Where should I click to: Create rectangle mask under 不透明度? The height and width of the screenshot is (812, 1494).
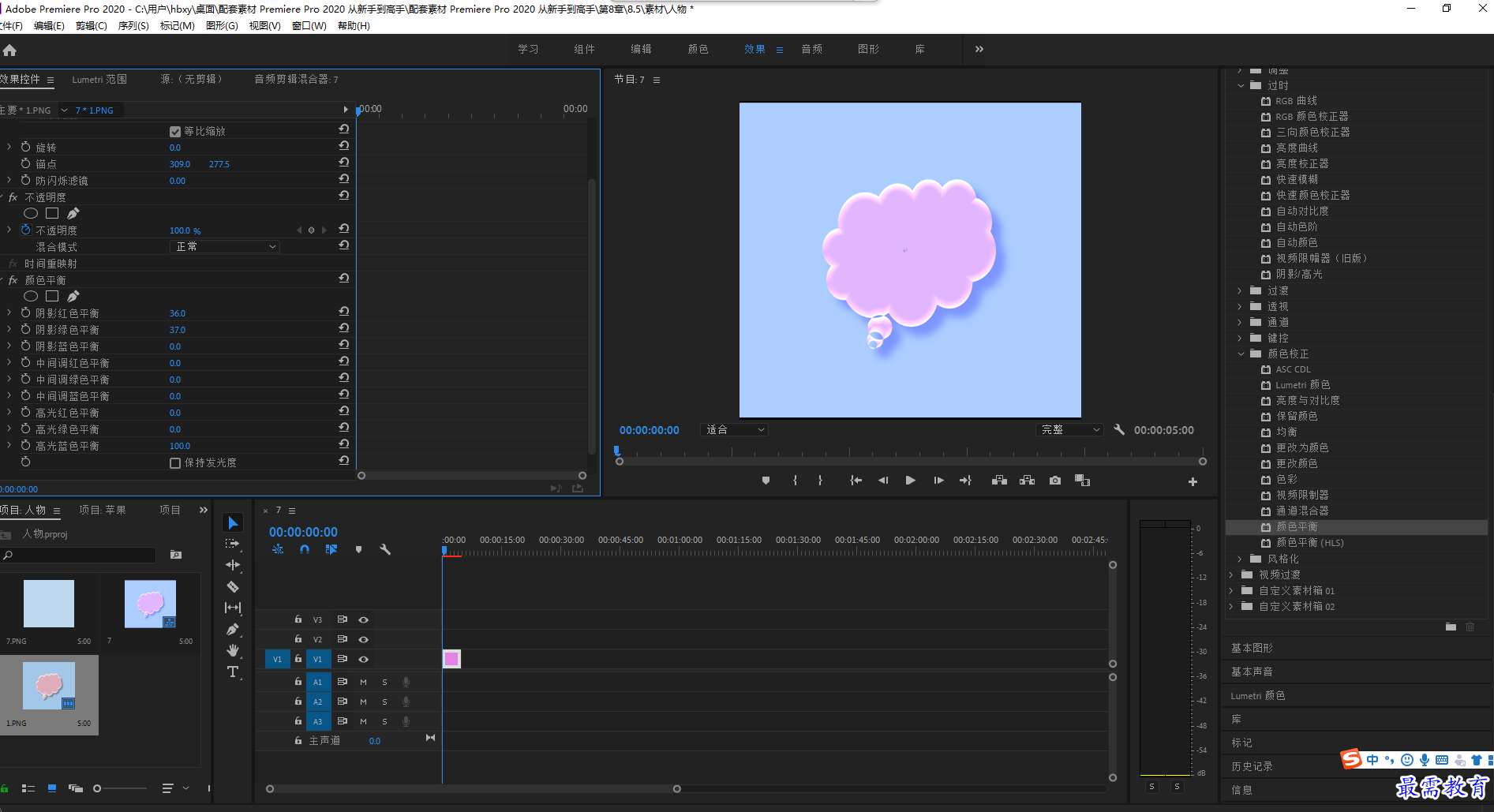tap(52, 213)
